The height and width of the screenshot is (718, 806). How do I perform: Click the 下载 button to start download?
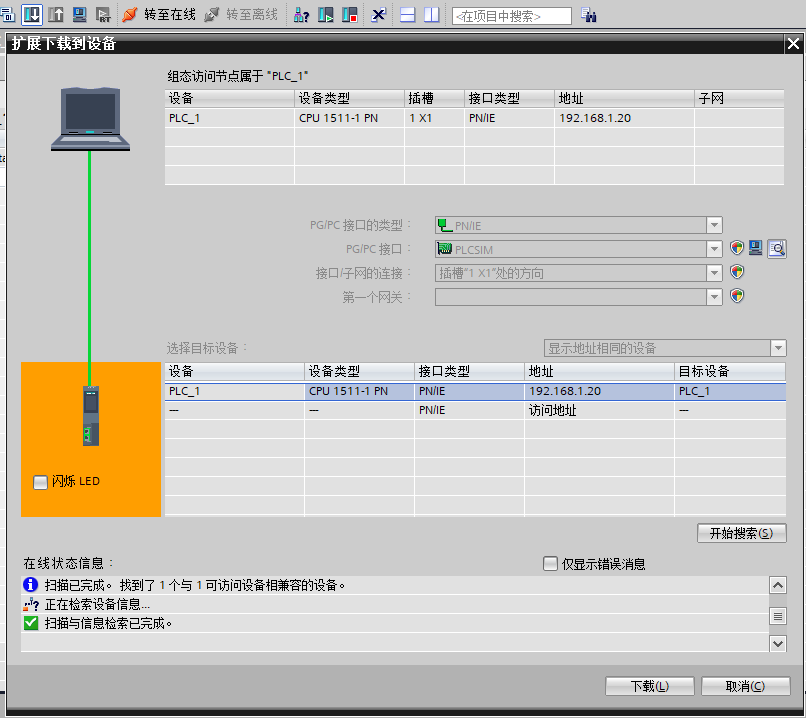[649, 686]
